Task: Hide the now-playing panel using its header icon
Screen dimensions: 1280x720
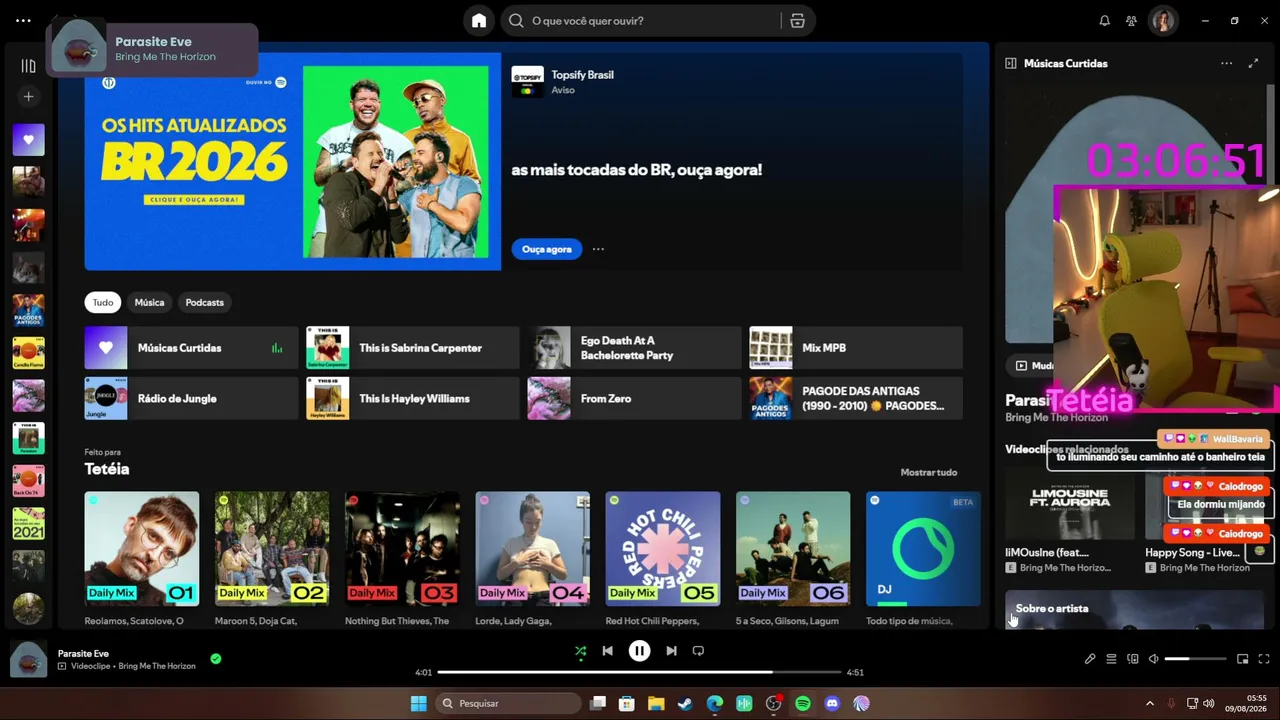Action: point(1010,63)
